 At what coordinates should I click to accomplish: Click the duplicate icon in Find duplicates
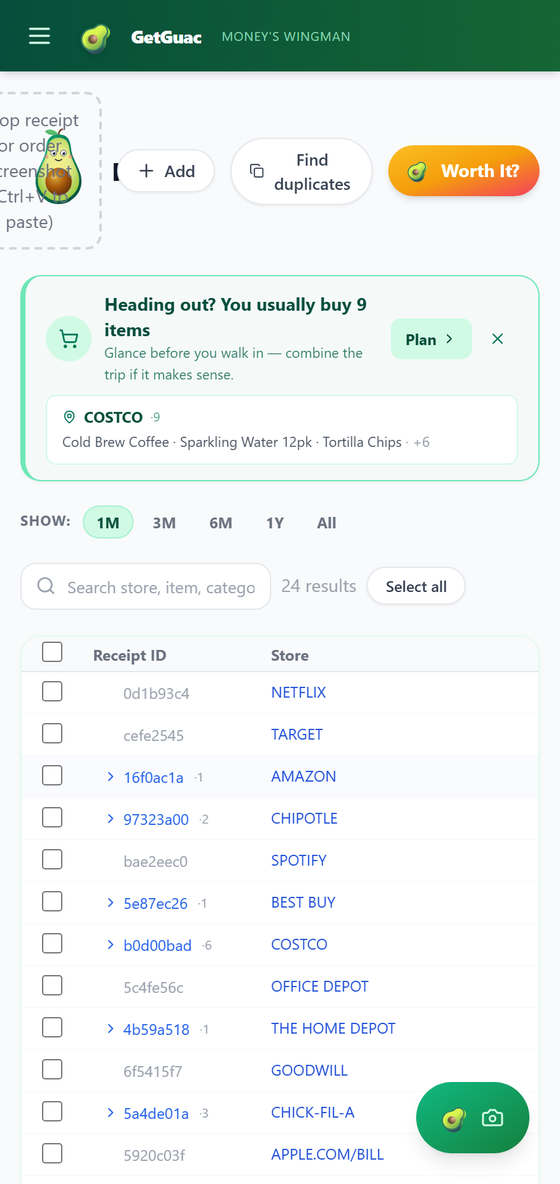(257, 171)
